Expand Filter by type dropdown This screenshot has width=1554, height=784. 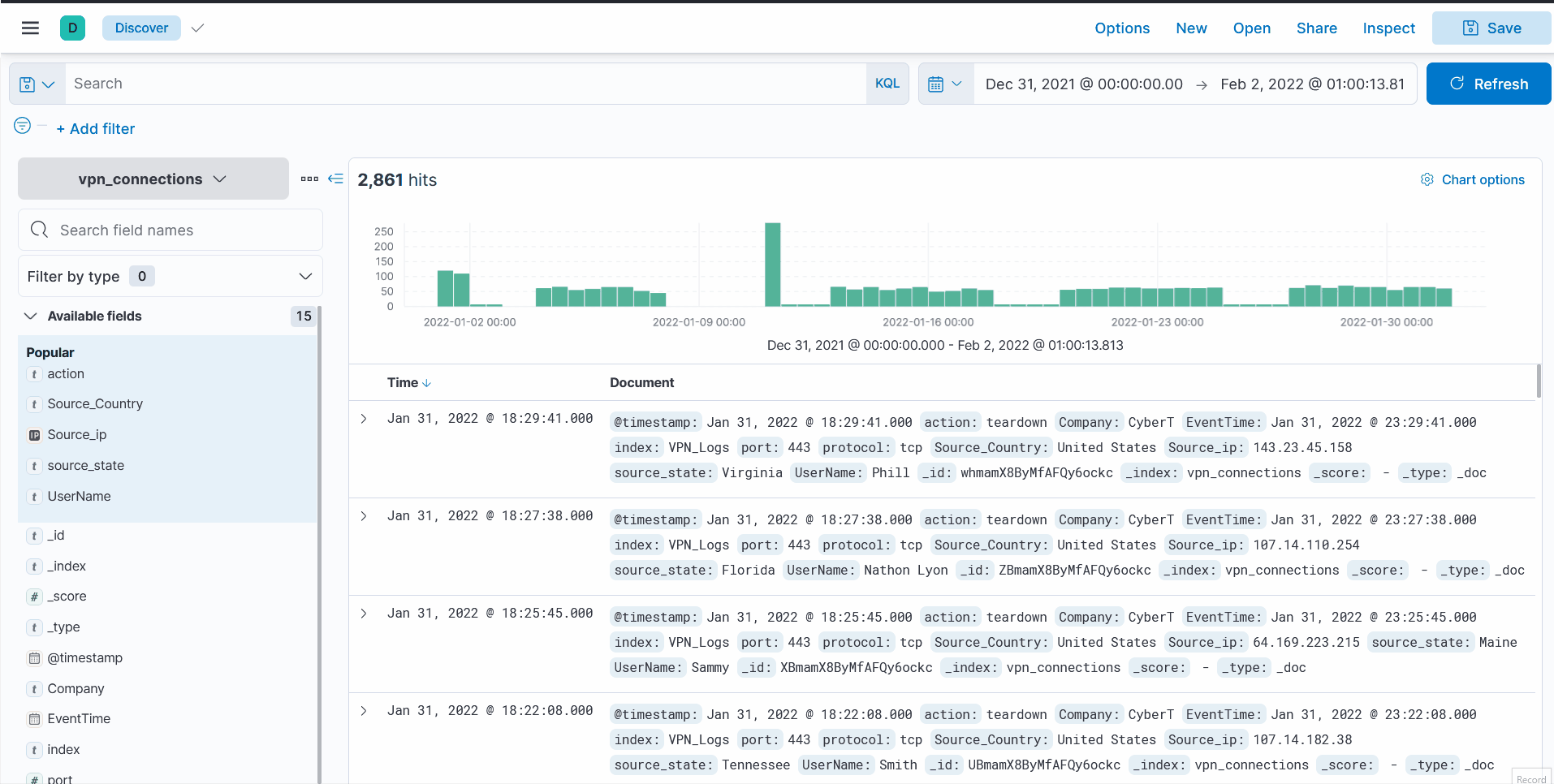click(171, 276)
